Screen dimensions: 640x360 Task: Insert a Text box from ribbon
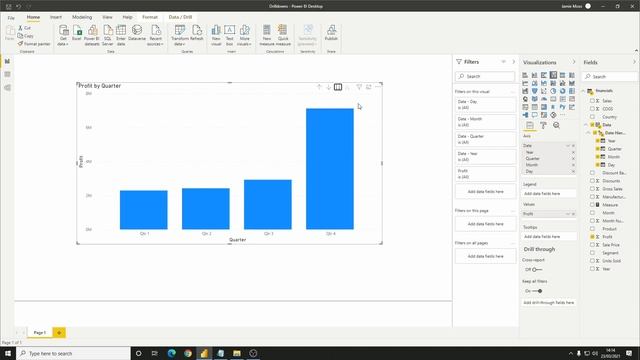click(x=229, y=35)
